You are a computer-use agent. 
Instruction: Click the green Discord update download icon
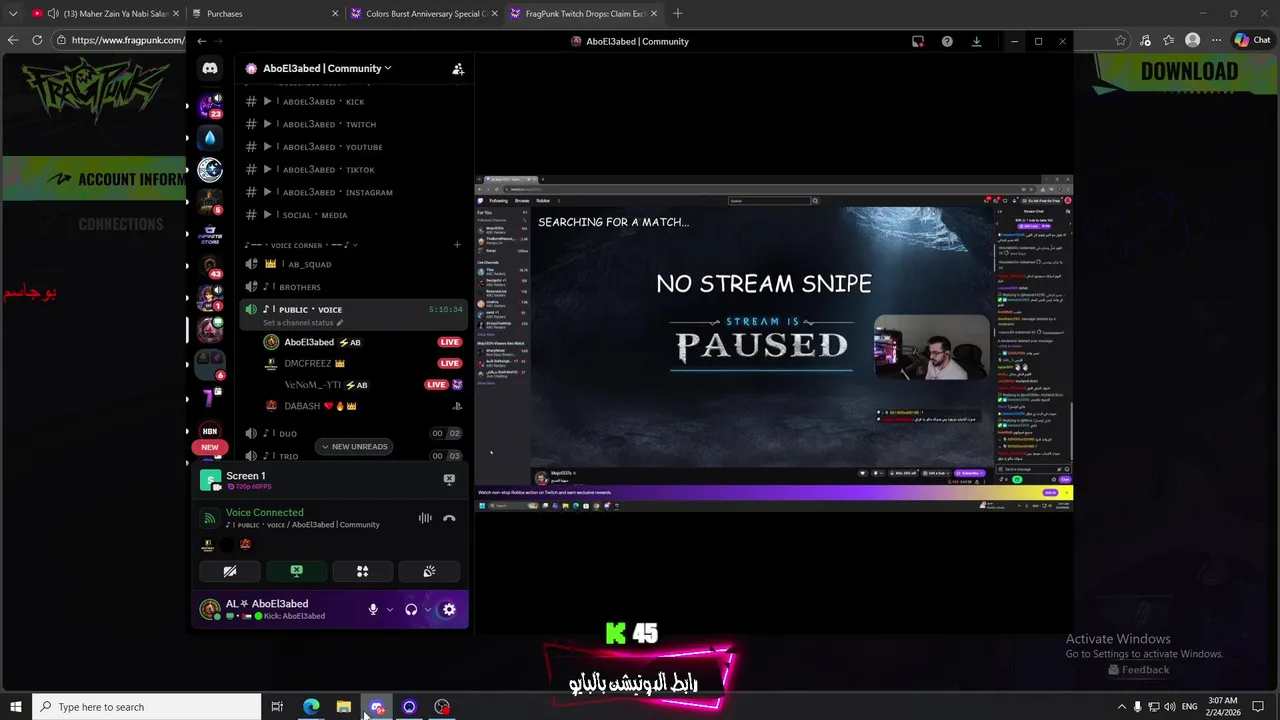[x=976, y=41]
